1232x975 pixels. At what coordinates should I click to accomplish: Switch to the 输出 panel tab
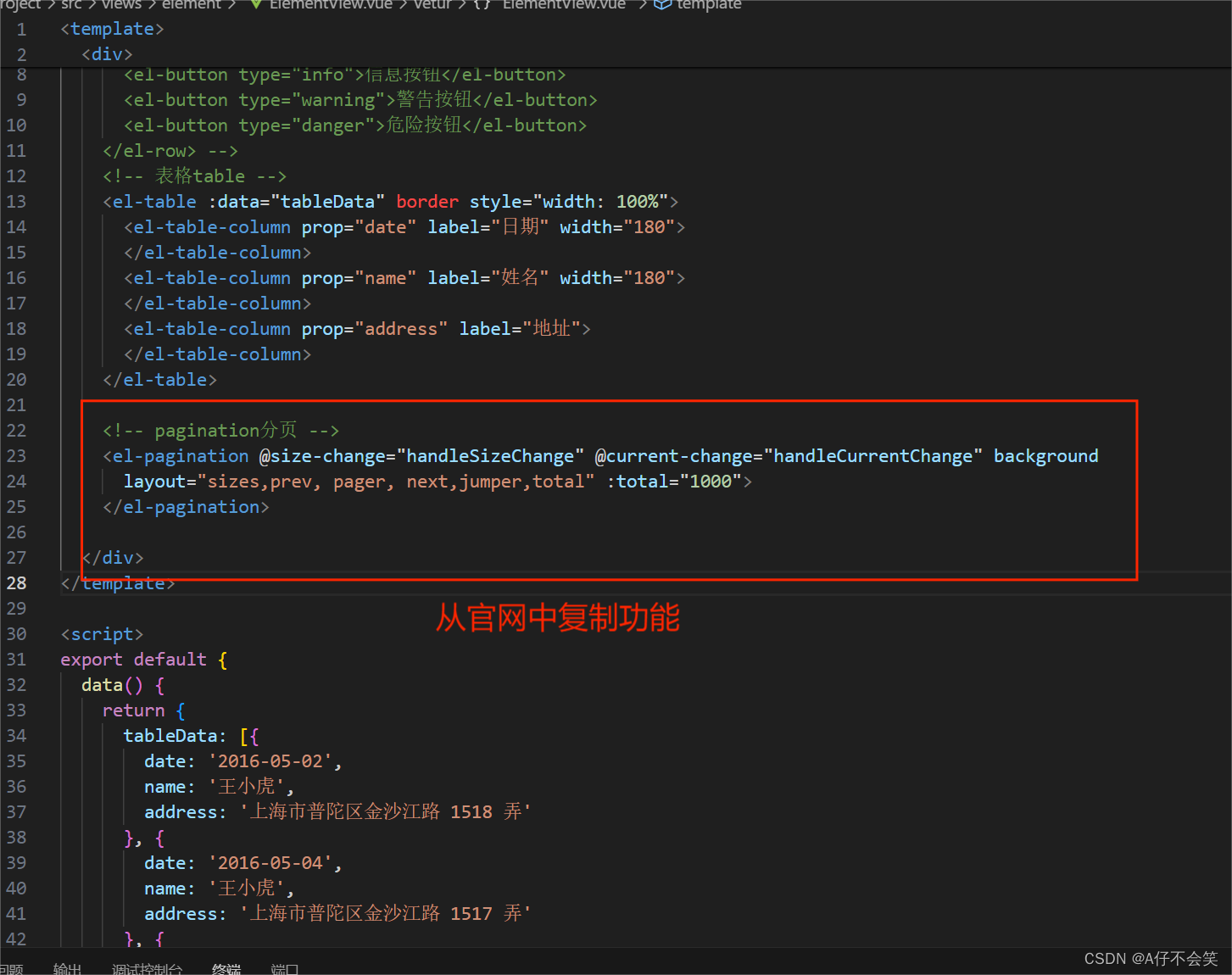67,968
